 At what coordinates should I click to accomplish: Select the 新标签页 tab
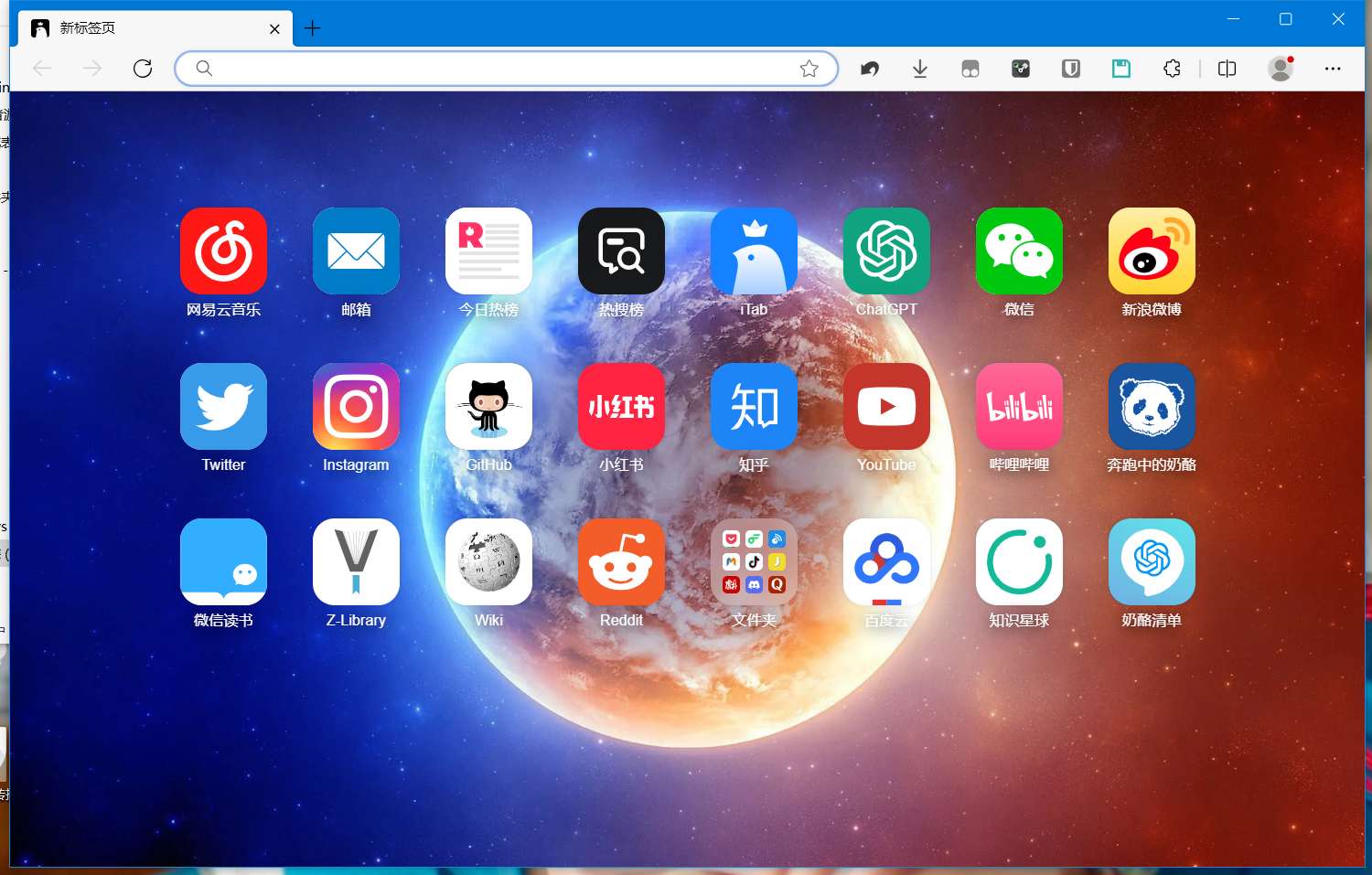[155, 28]
